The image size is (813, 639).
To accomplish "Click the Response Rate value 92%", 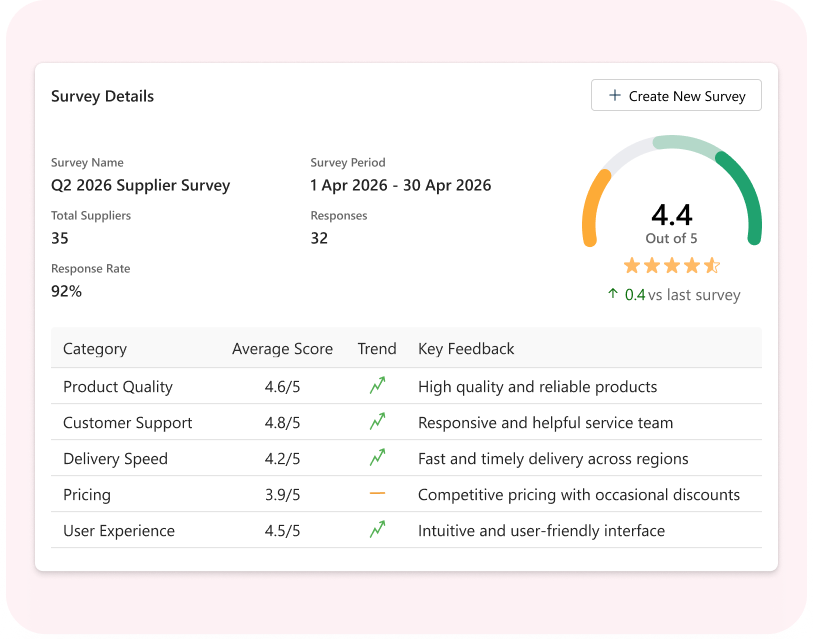I will pyautogui.click(x=66, y=291).
